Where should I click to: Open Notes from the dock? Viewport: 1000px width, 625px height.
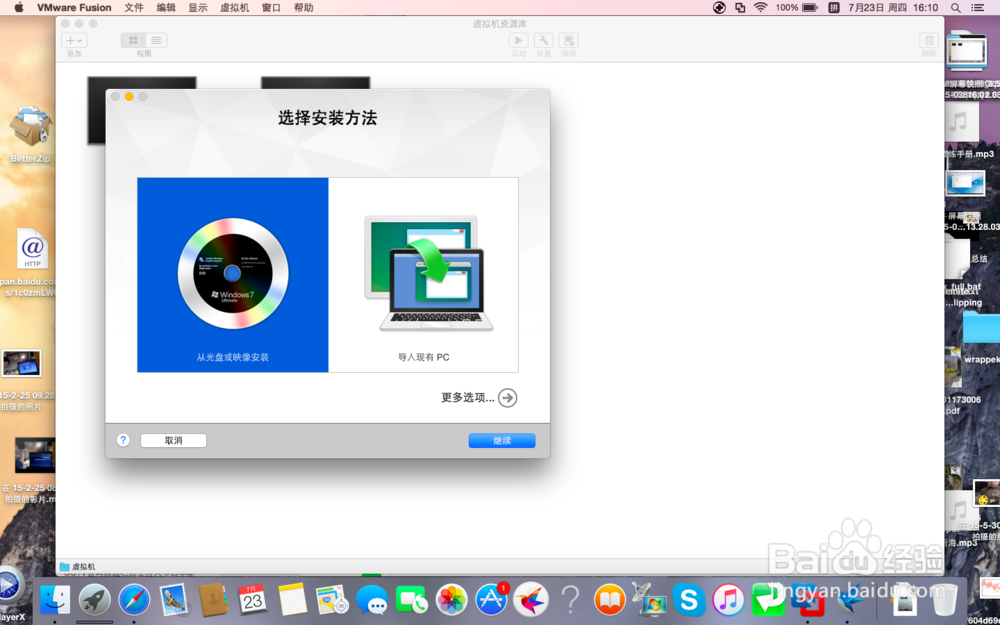[292, 600]
